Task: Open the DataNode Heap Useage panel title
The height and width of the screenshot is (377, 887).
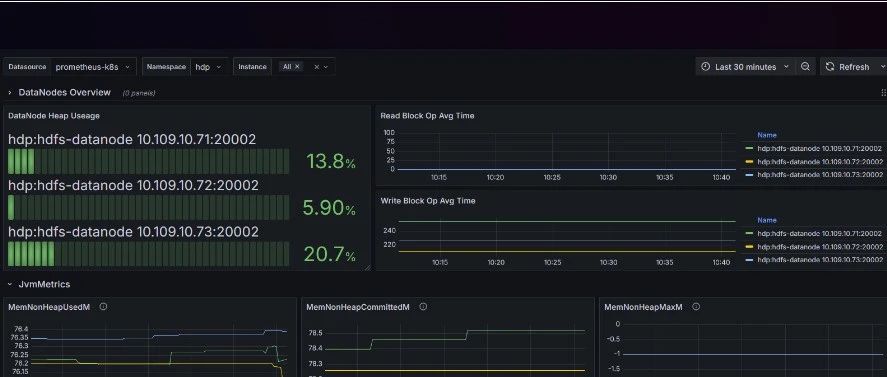Action: click(x=54, y=115)
